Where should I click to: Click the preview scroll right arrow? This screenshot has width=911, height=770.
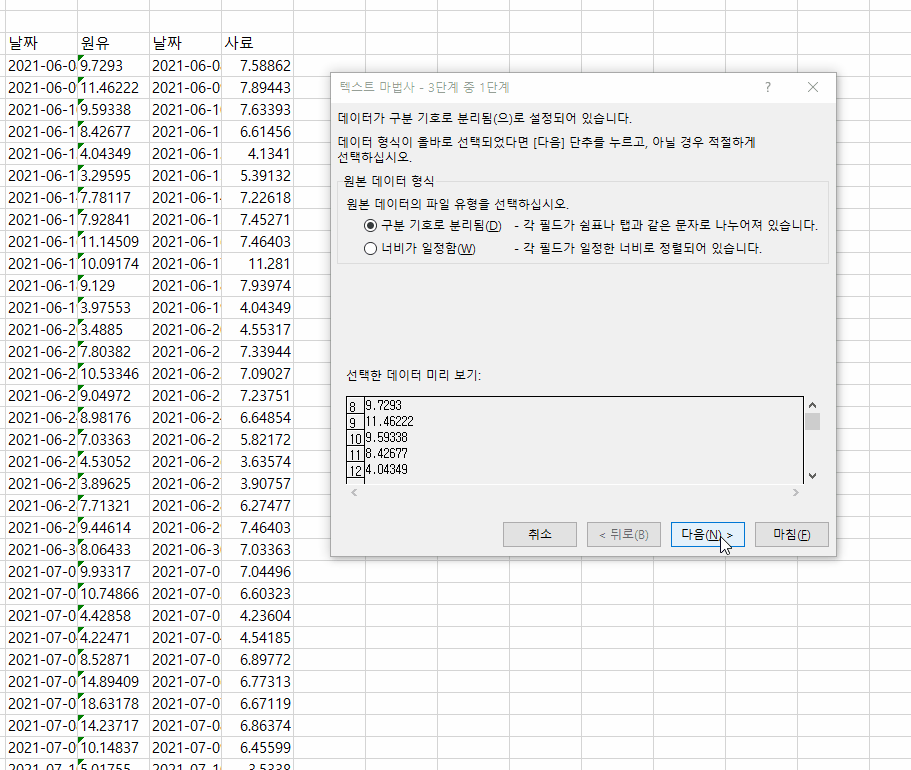(x=796, y=492)
